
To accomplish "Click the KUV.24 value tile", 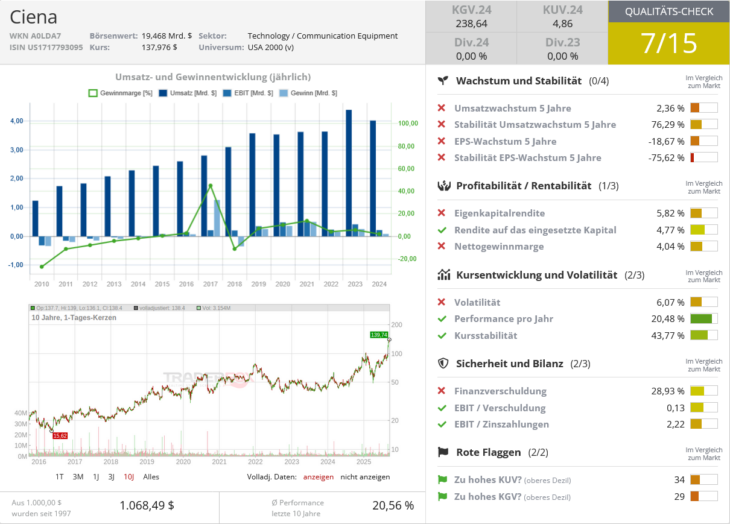I will coord(562,17).
